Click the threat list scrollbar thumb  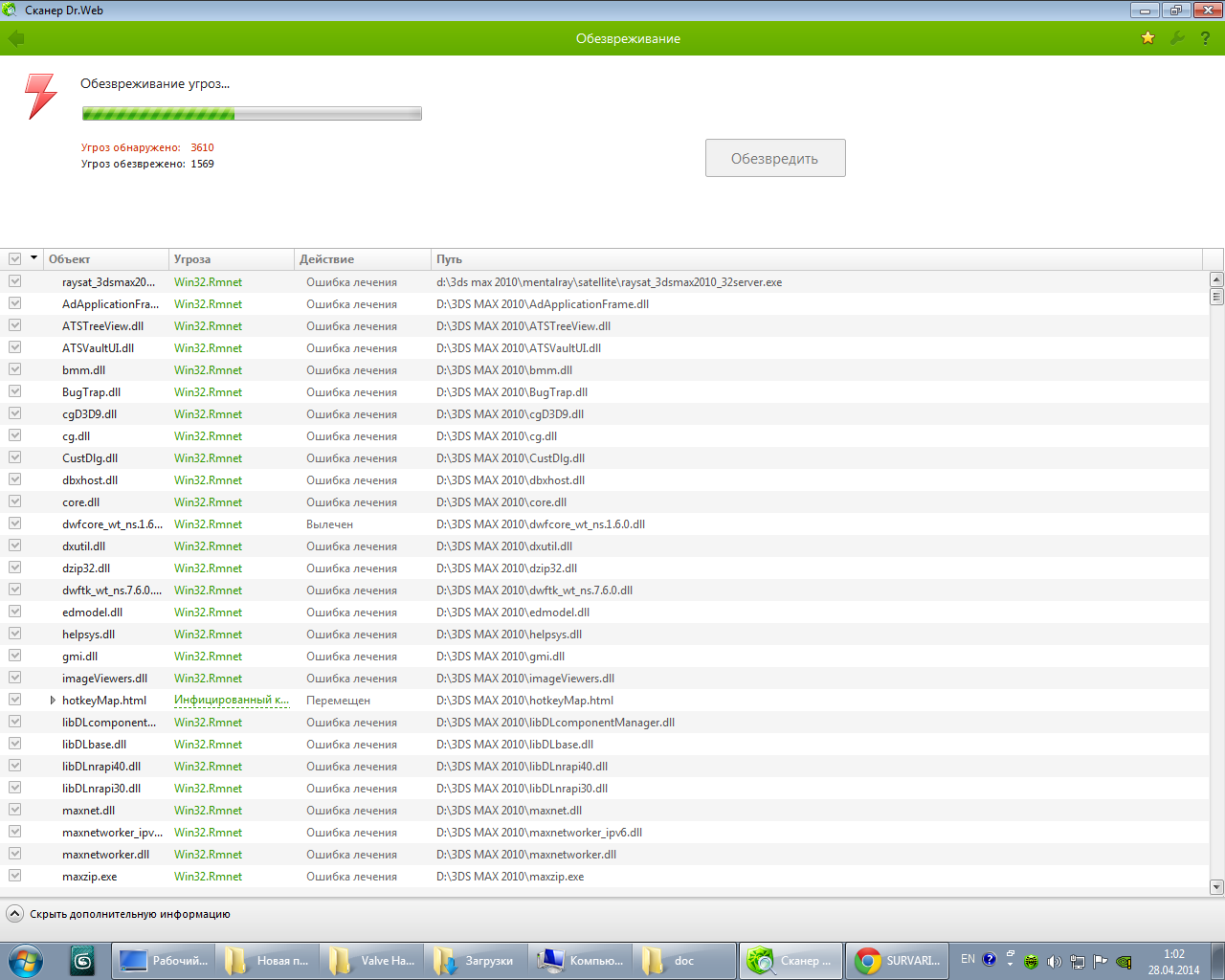pyautogui.click(x=1216, y=297)
